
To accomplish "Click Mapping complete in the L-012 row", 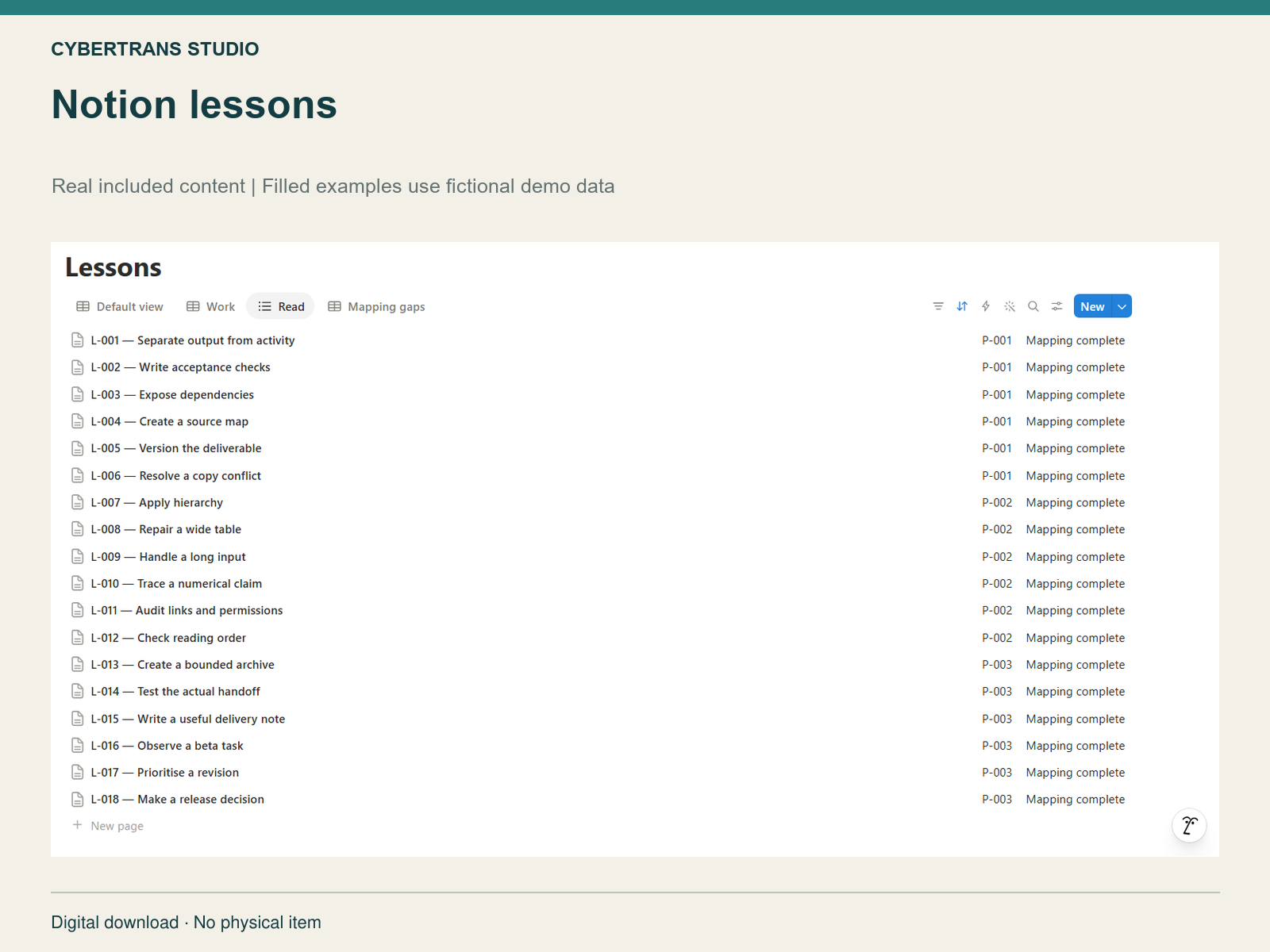I will pos(1076,638).
